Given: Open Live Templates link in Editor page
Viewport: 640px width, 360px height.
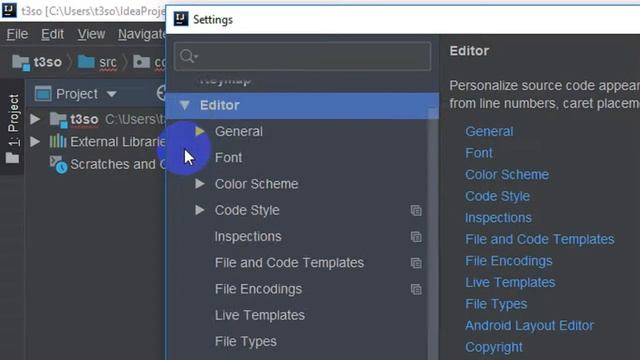Looking at the screenshot, I should click(x=510, y=282).
